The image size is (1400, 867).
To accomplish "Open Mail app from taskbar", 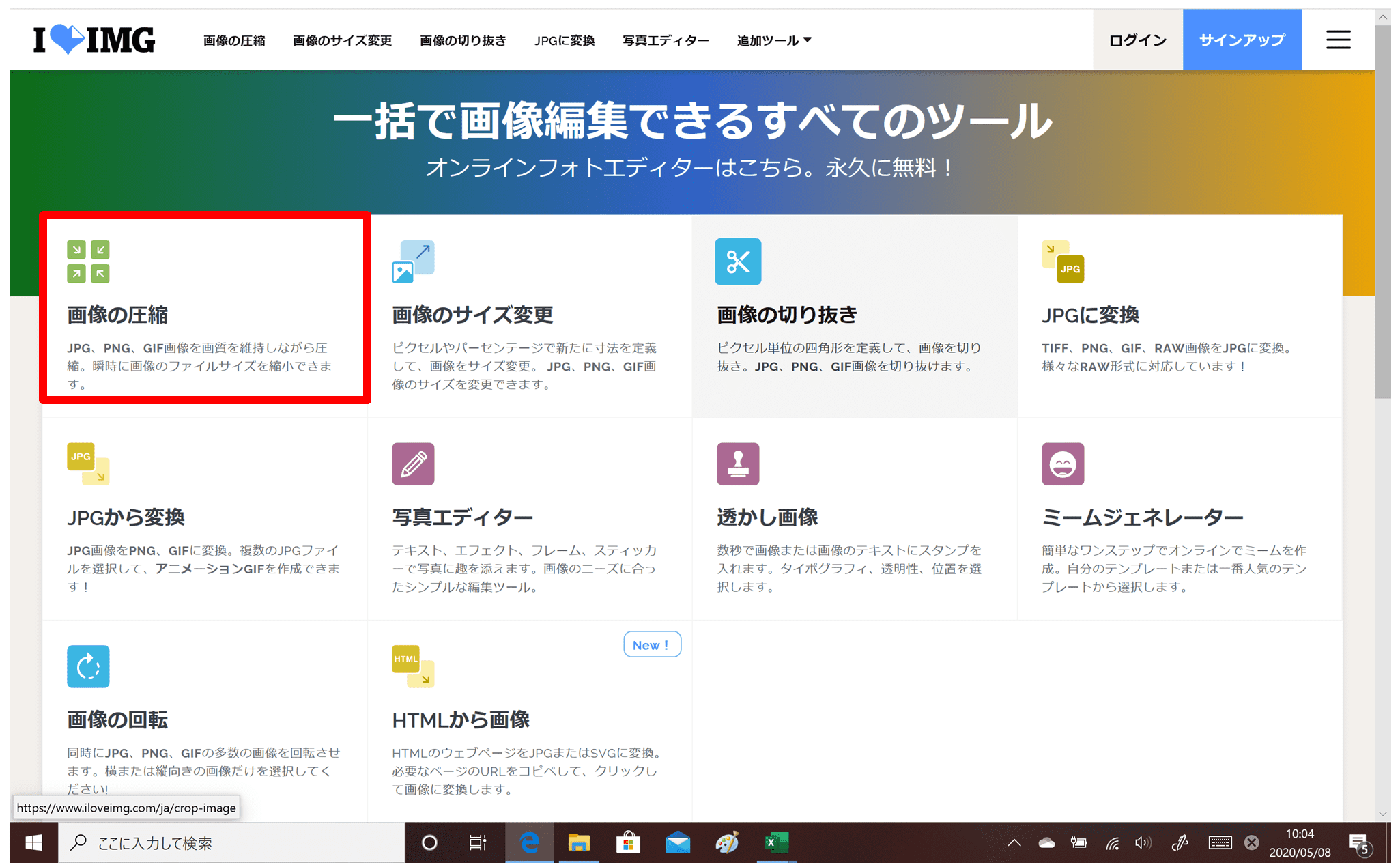I will point(678,843).
